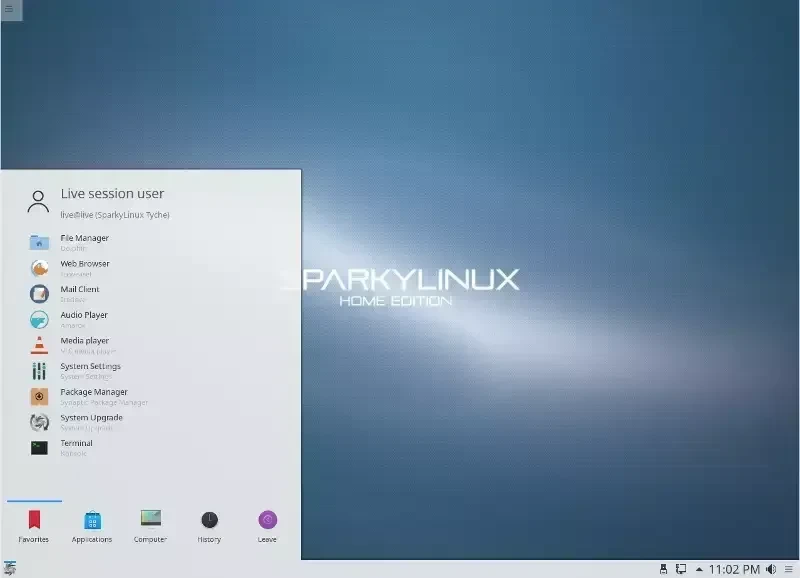
Task: Click the 11:02 PM clock
Action: coord(734,569)
